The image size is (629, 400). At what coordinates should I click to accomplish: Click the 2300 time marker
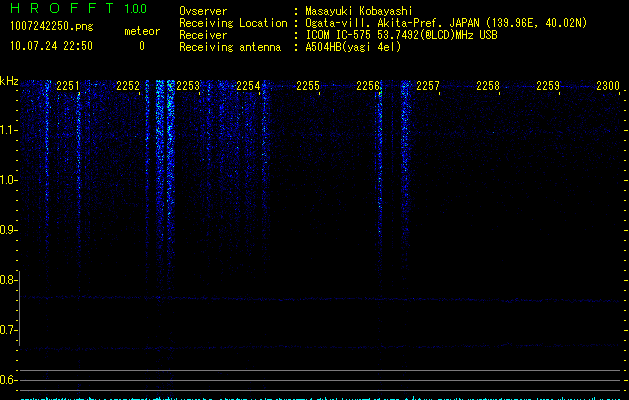[x=608, y=86]
